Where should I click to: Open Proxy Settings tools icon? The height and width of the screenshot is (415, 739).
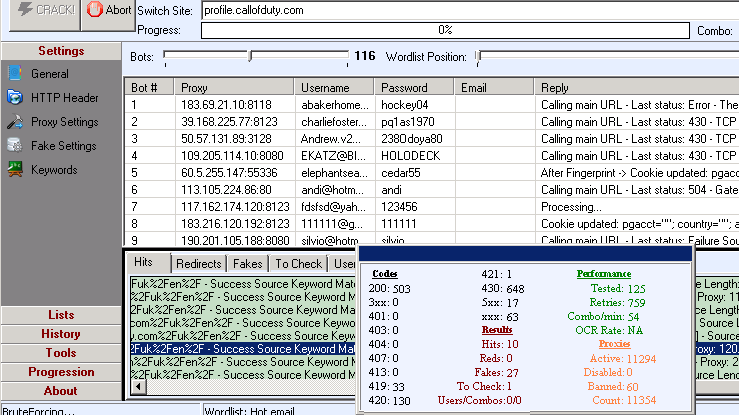pos(15,122)
